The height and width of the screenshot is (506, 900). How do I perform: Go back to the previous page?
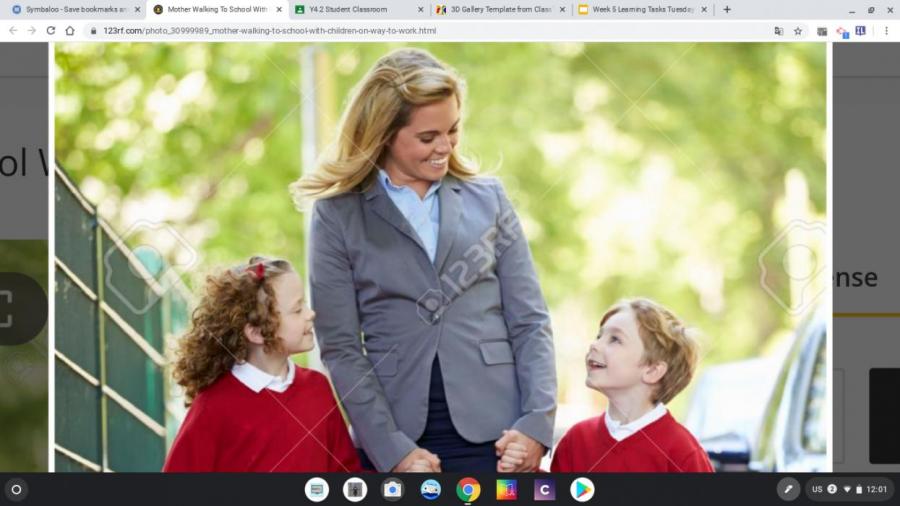coord(12,31)
